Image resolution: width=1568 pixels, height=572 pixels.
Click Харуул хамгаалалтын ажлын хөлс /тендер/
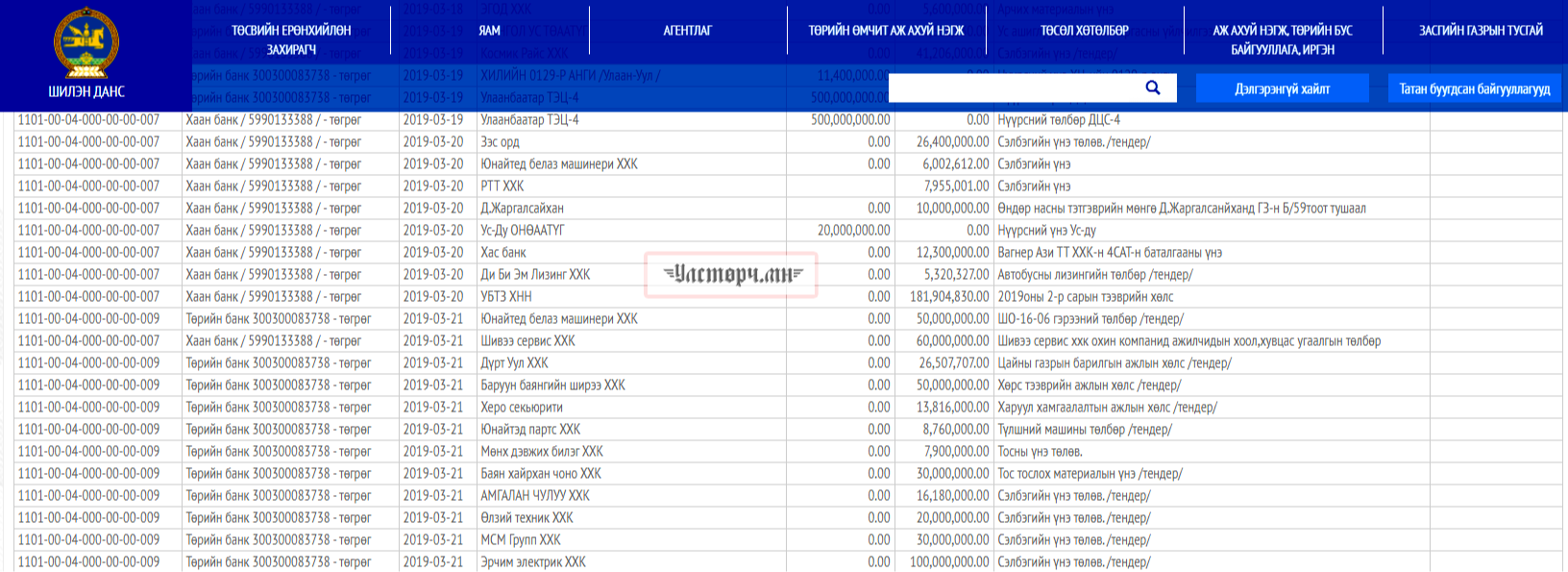[1107, 408]
